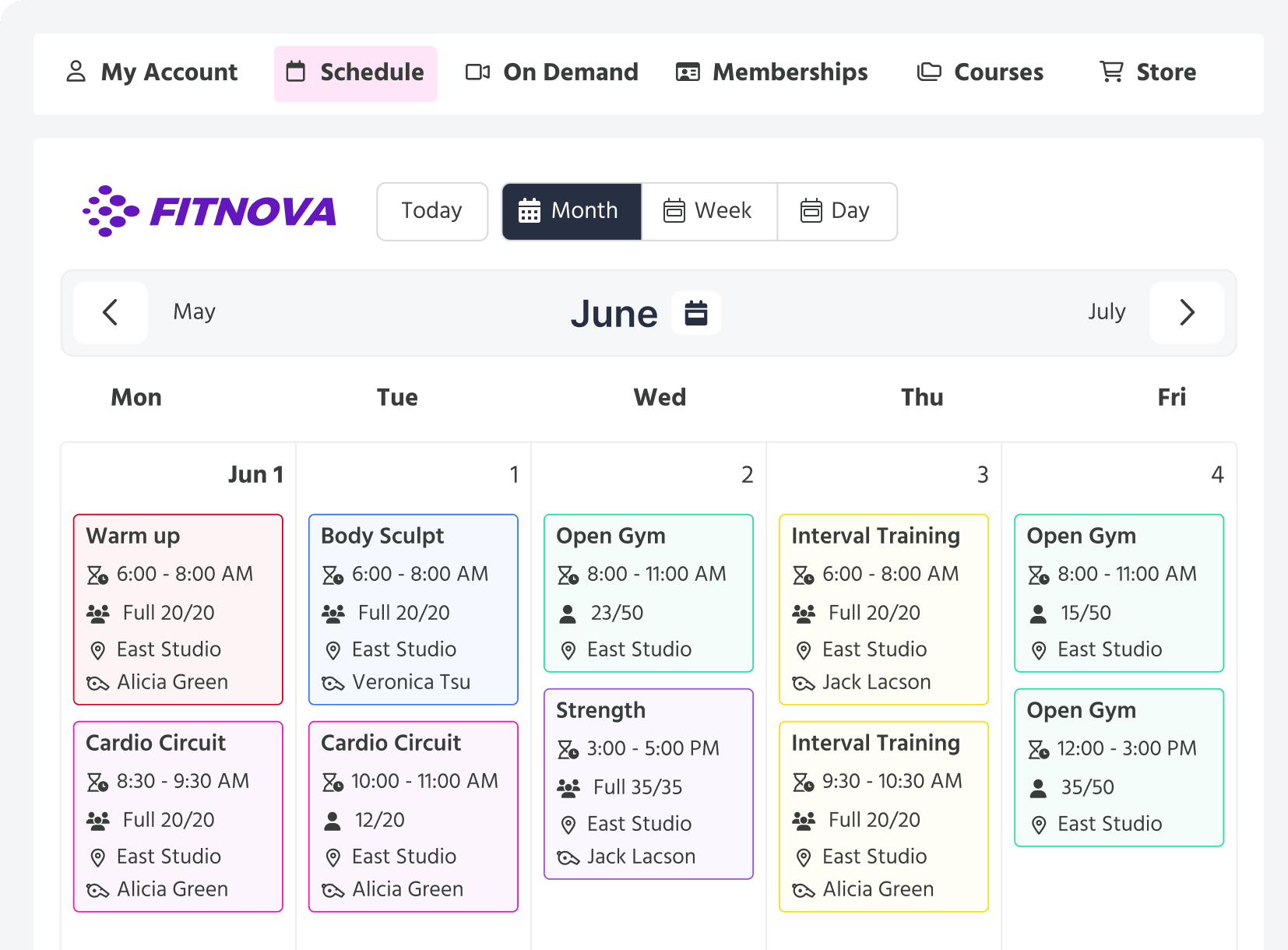Click Monday's Cardio Circuit 8:30 class
The image size is (1288, 950).
click(178, 816)
